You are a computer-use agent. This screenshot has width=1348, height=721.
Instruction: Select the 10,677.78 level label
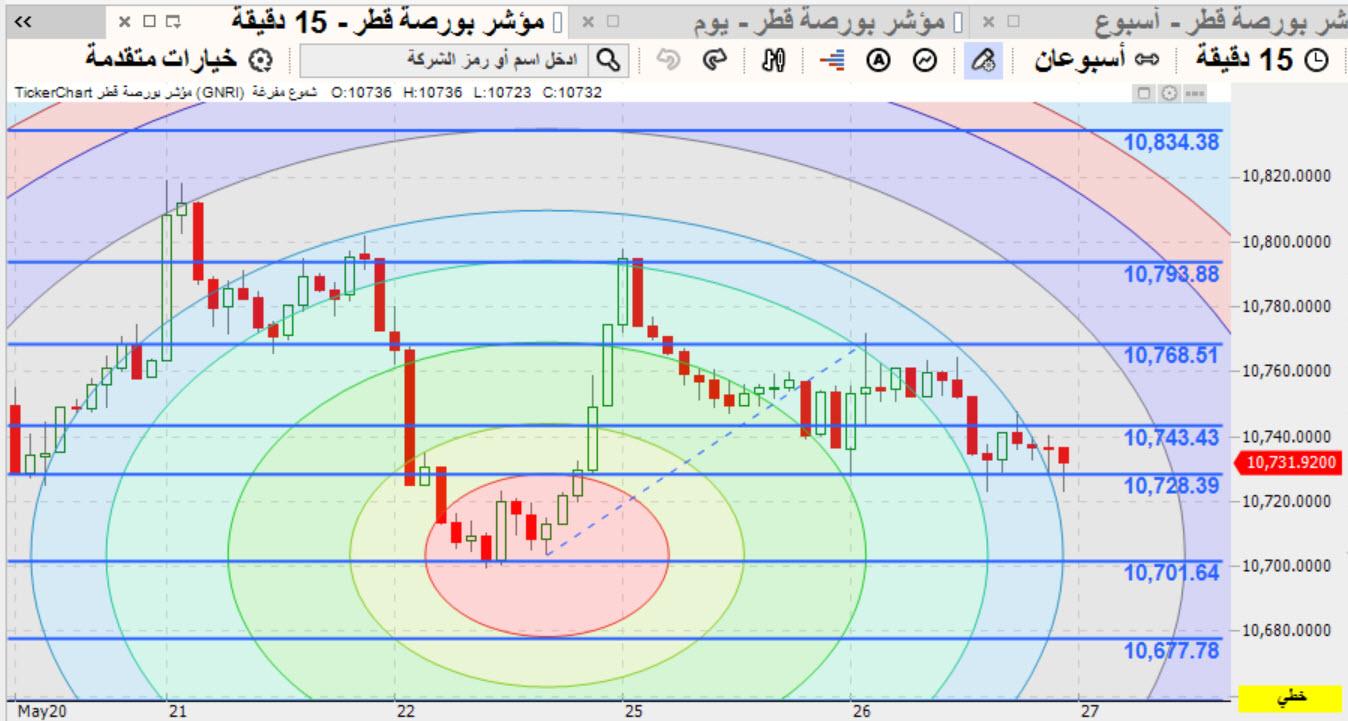point(1171,651)
